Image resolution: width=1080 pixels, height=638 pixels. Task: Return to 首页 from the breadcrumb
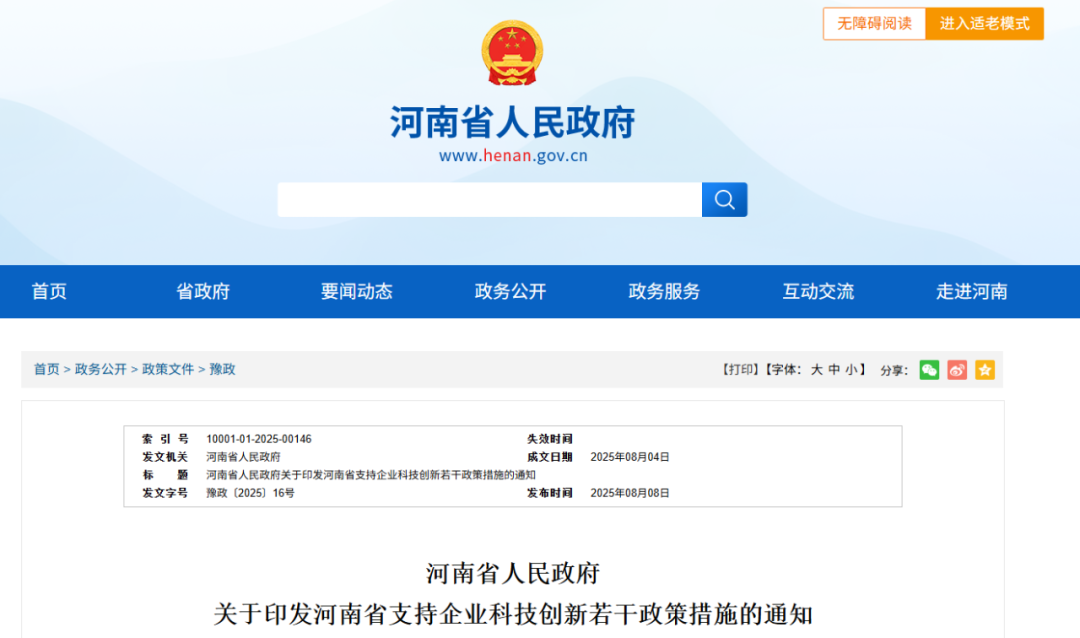(47, 369)
